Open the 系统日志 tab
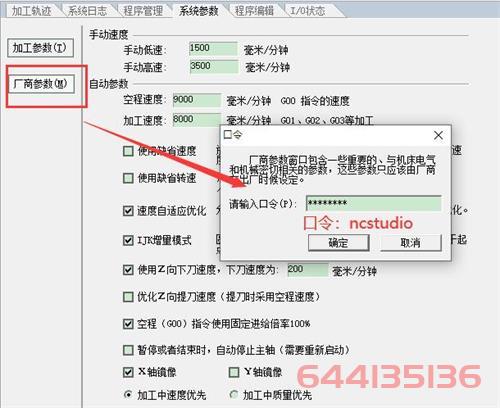This screenshot has height=408, width=500. point(87,11)
